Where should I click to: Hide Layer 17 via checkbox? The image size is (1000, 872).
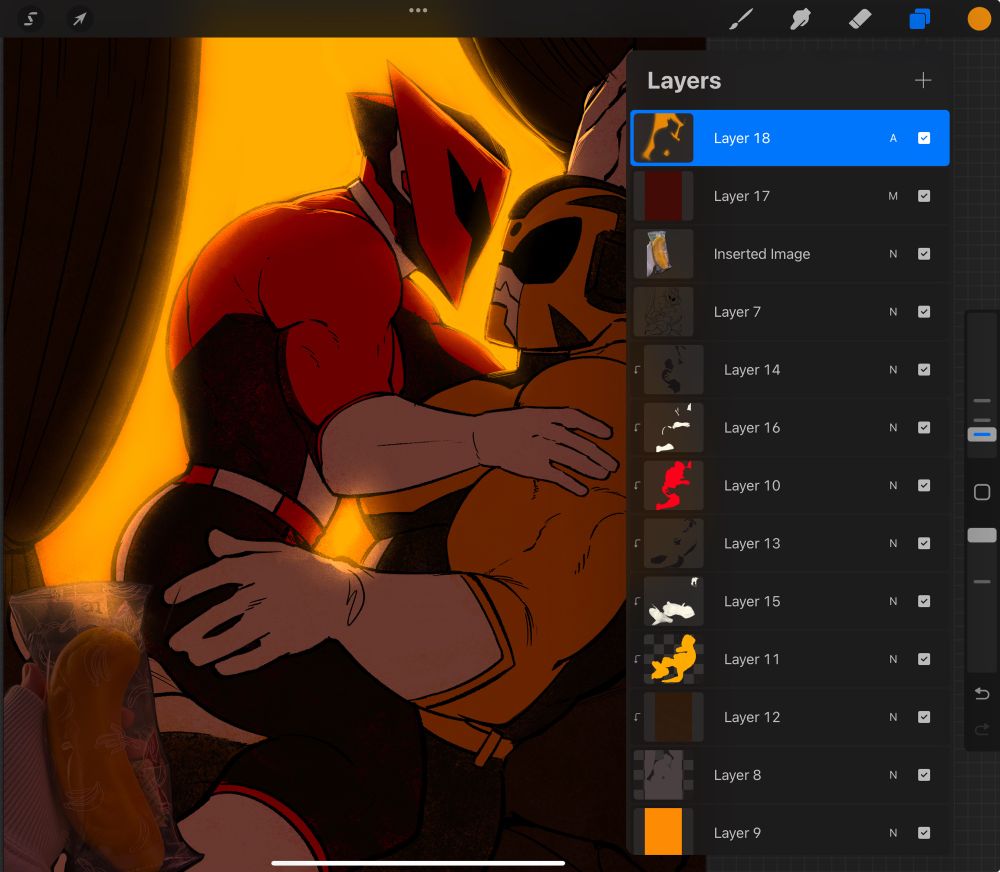tap(923, 196)
